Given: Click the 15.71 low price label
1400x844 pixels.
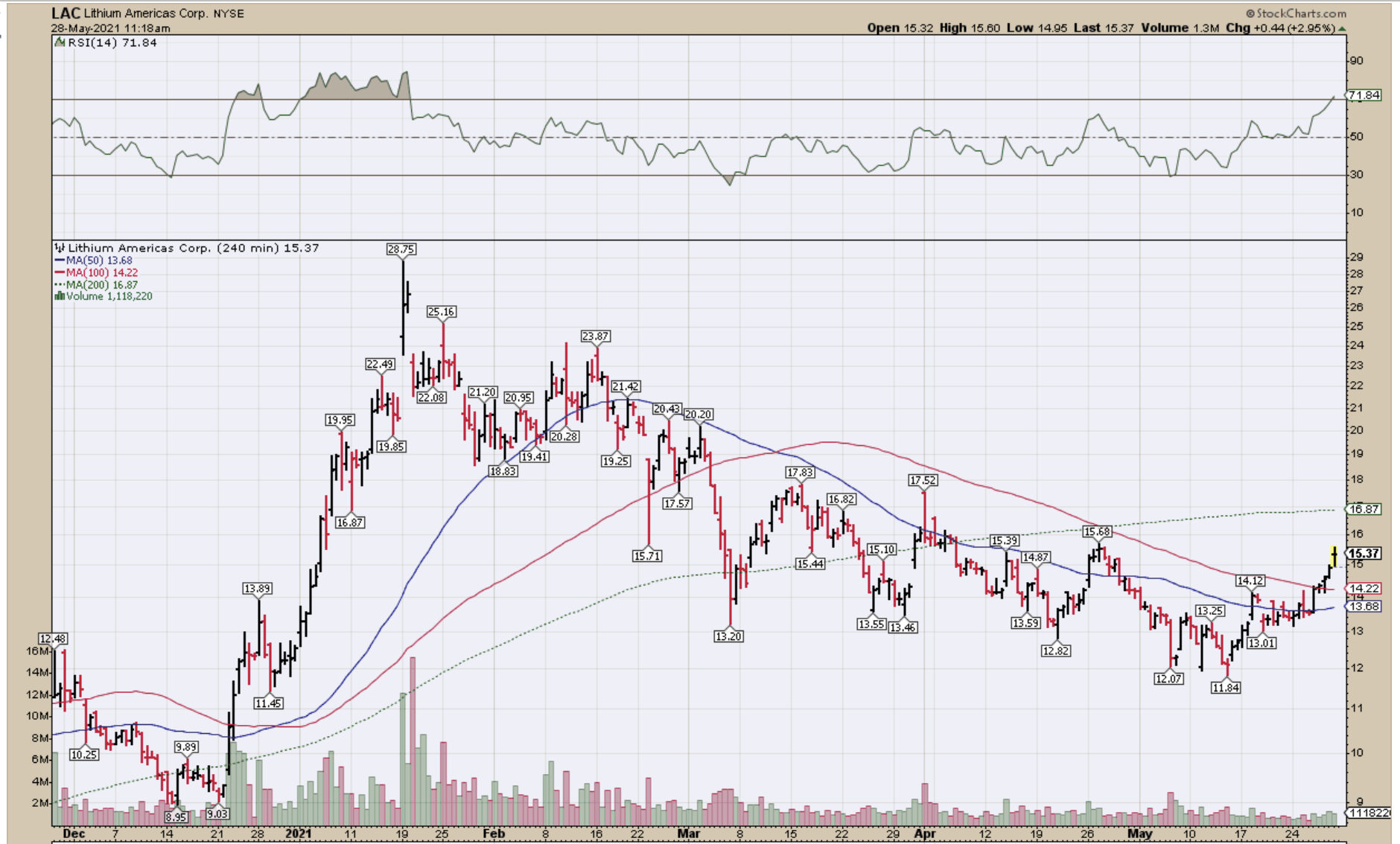Looking at the screenshot, I should (647, 556).
